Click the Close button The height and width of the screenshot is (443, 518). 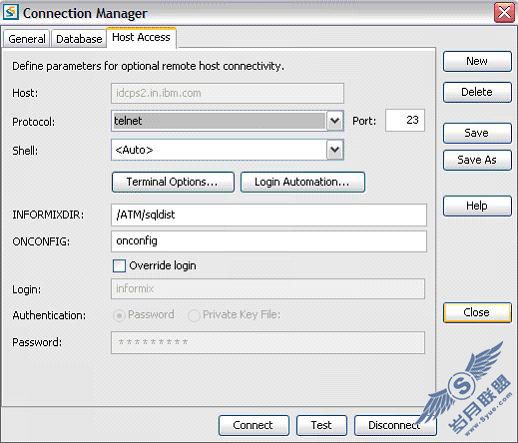pos(477,313)
